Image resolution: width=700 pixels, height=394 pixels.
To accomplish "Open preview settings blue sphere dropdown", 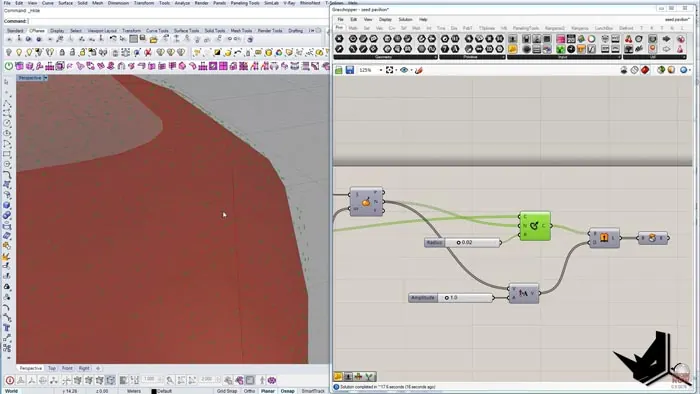I will click(685, 71).
